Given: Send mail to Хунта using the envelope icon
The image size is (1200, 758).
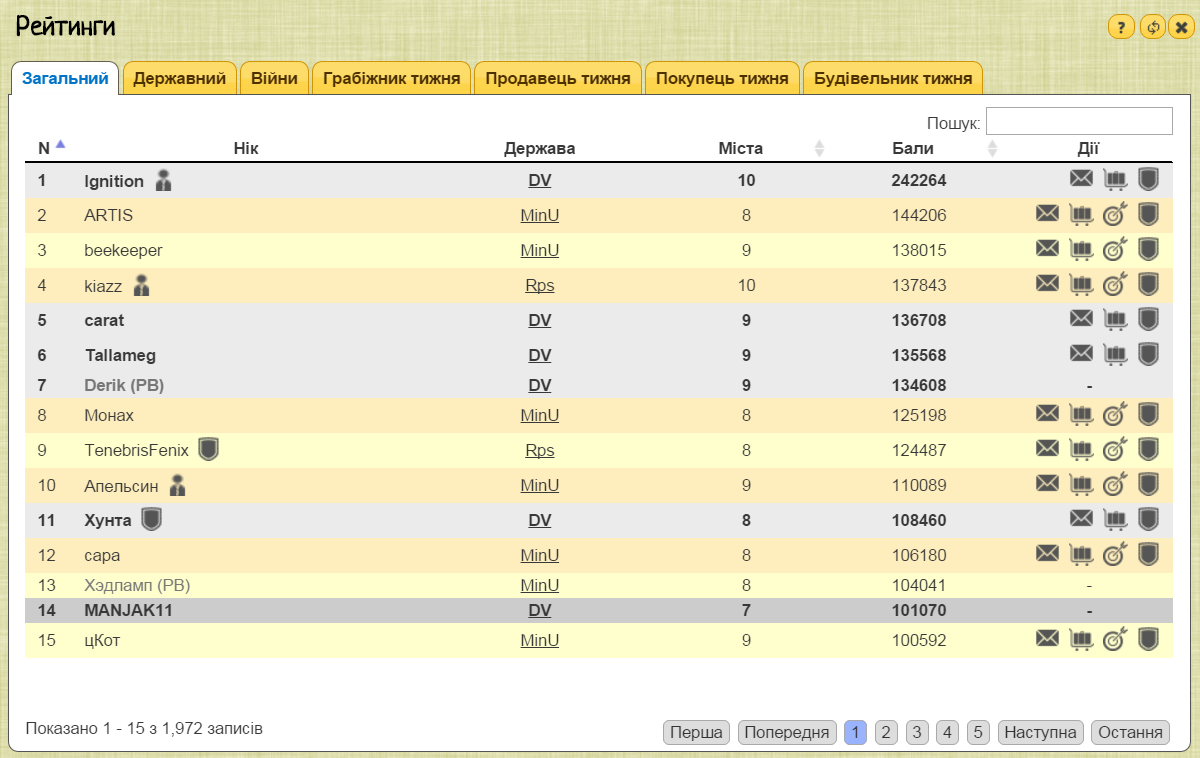Looking at the screenshot, I should click(x=1081, y=519).
